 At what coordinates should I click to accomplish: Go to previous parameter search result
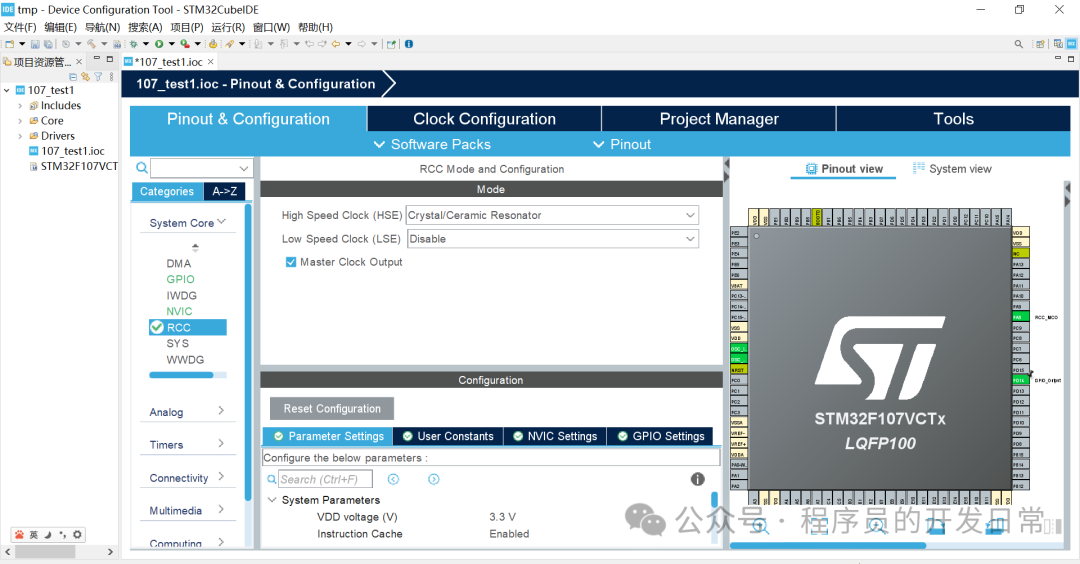tap(393, 479)
